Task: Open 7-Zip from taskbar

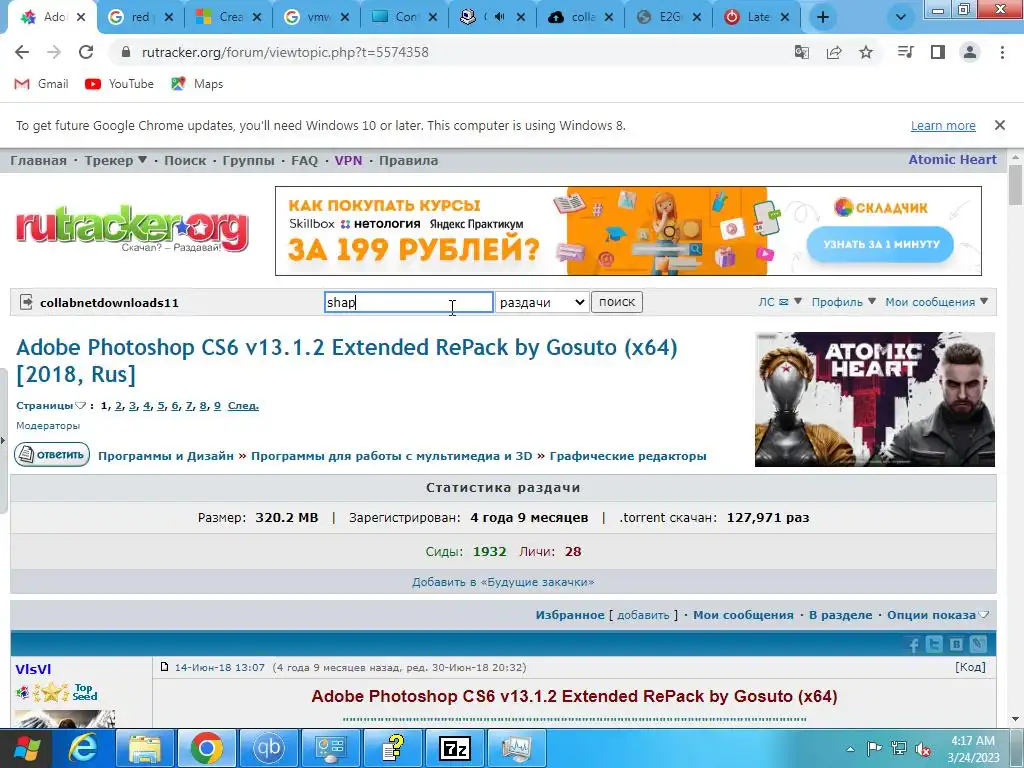Action: (455, 748)
